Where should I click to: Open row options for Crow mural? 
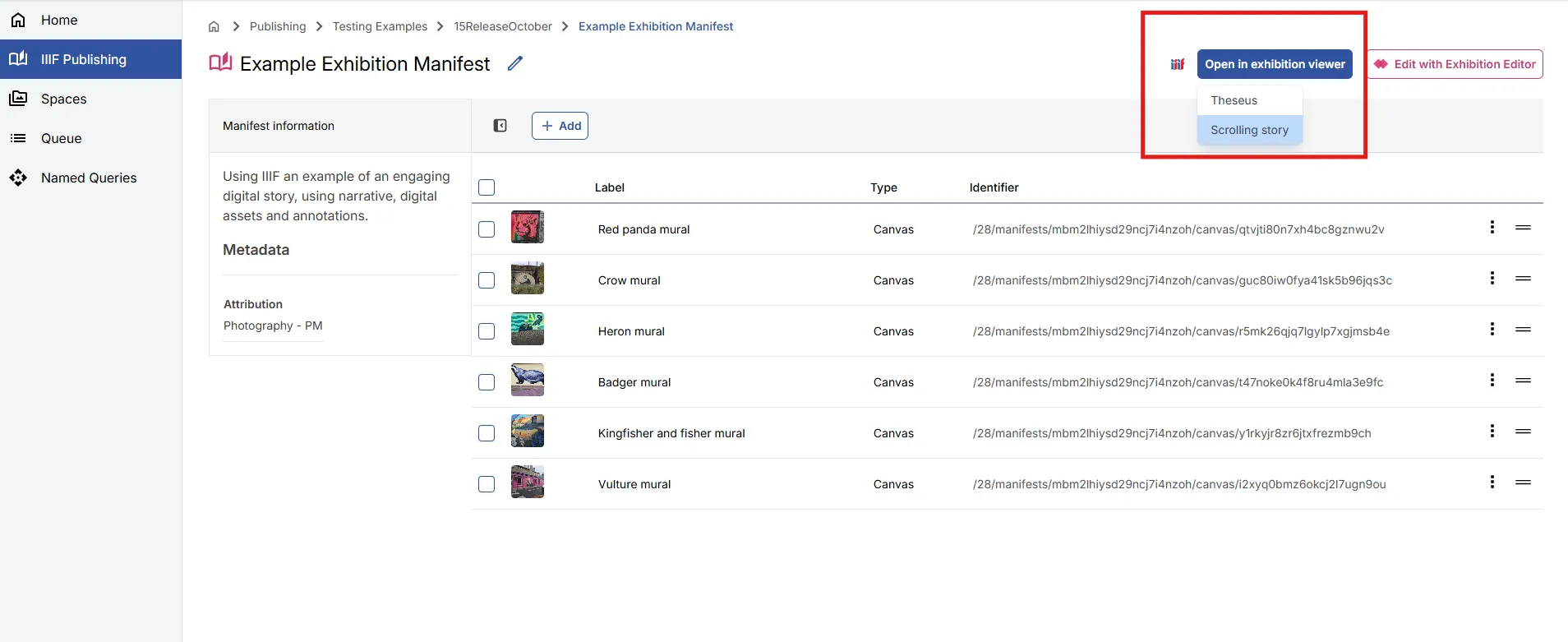[x=1492, y=278]
